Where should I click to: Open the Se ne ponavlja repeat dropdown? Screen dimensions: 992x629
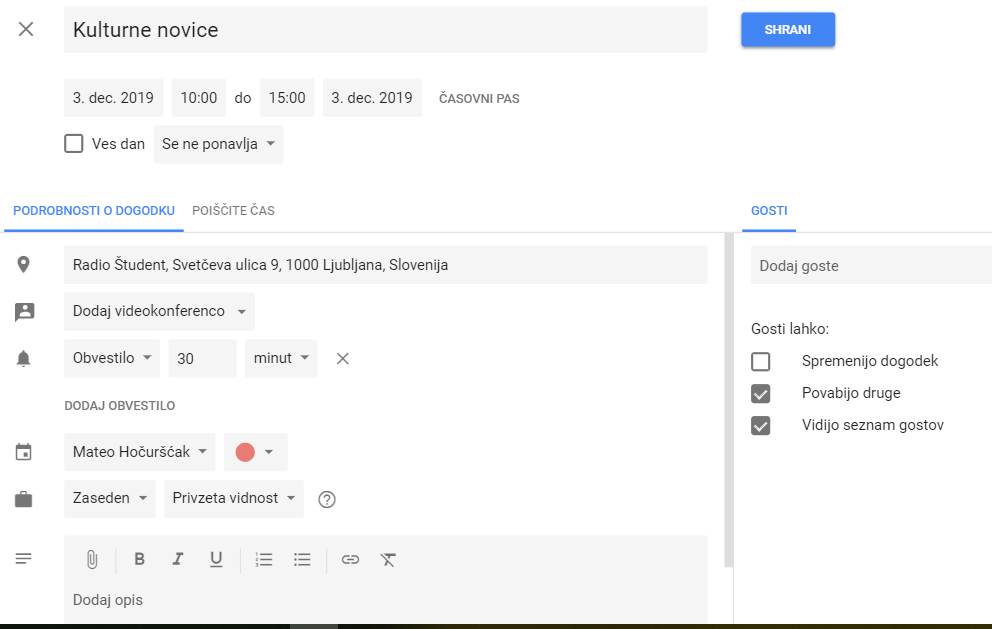pos(218,144)
